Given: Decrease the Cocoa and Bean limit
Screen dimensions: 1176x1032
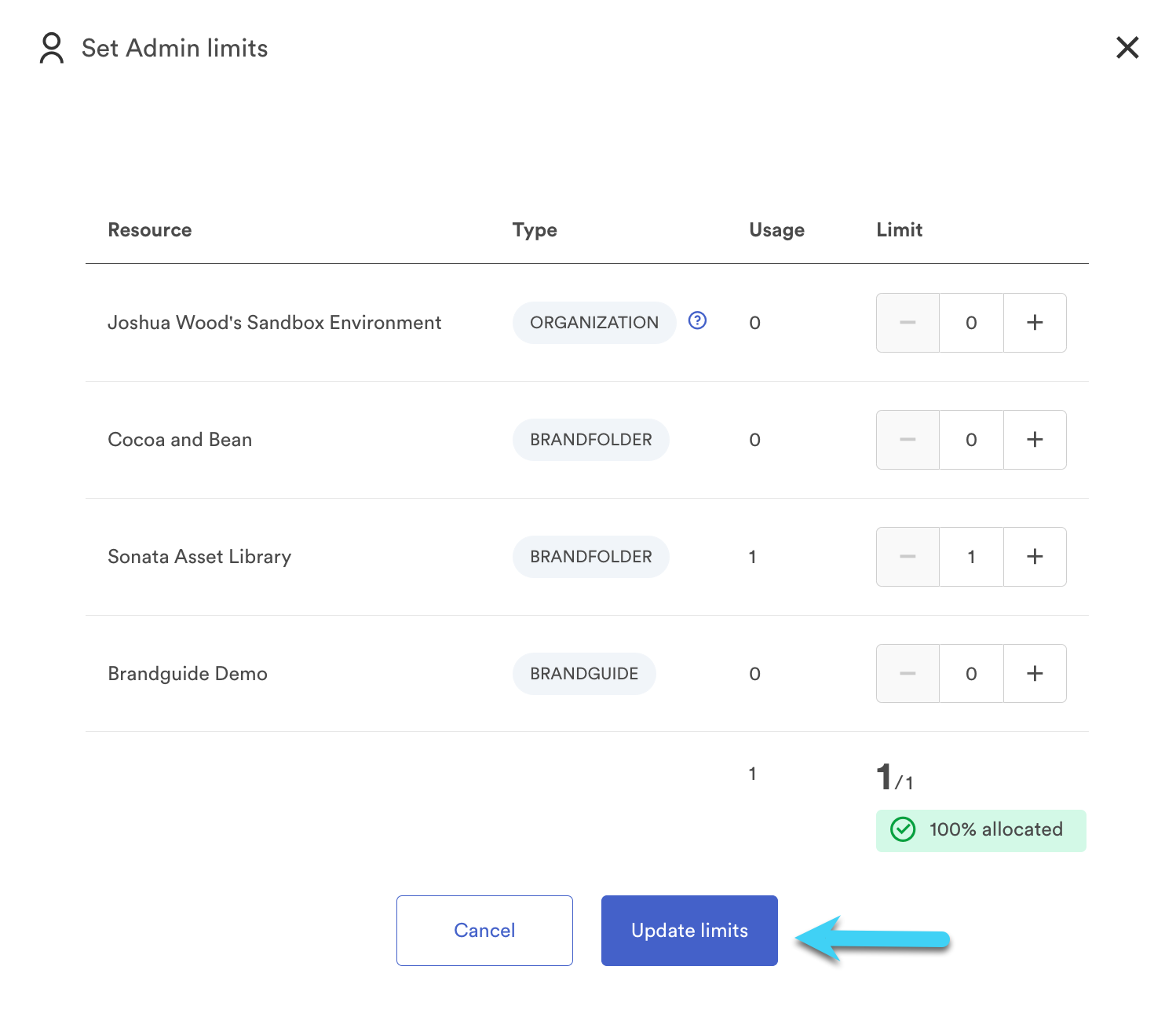Looking at the screenshot, I should tap(908, 440).
